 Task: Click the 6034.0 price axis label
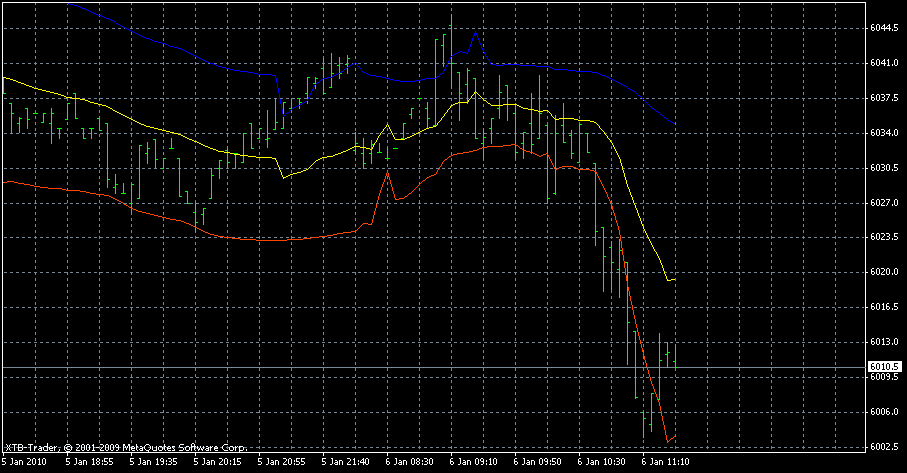883,133
